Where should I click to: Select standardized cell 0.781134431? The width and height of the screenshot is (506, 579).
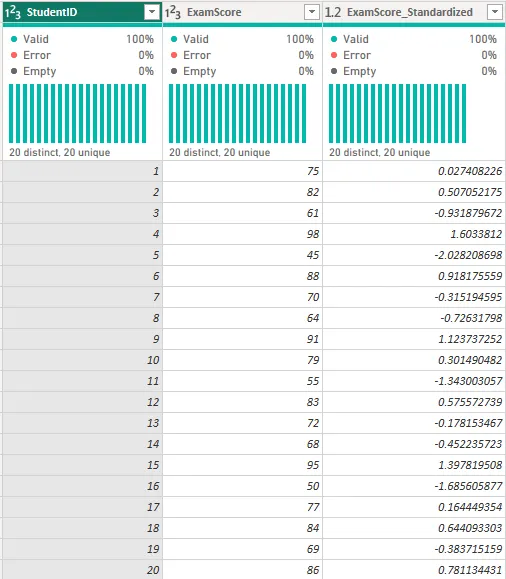[x=414, y=570]
